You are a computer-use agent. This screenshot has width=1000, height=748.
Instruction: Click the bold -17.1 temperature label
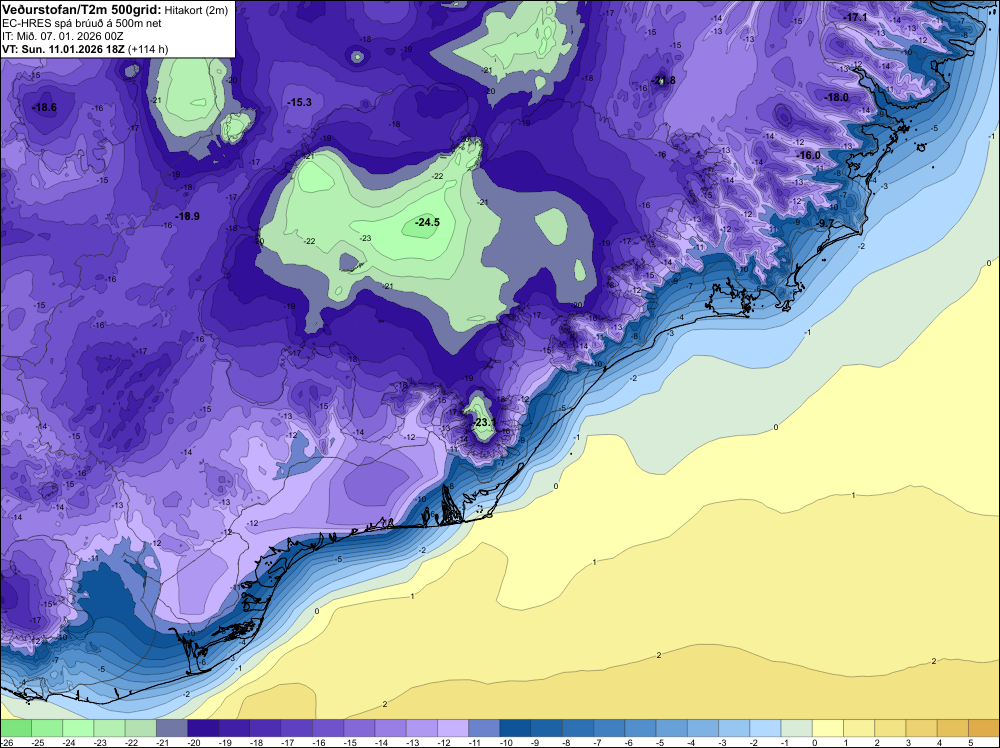click(855, 17)
